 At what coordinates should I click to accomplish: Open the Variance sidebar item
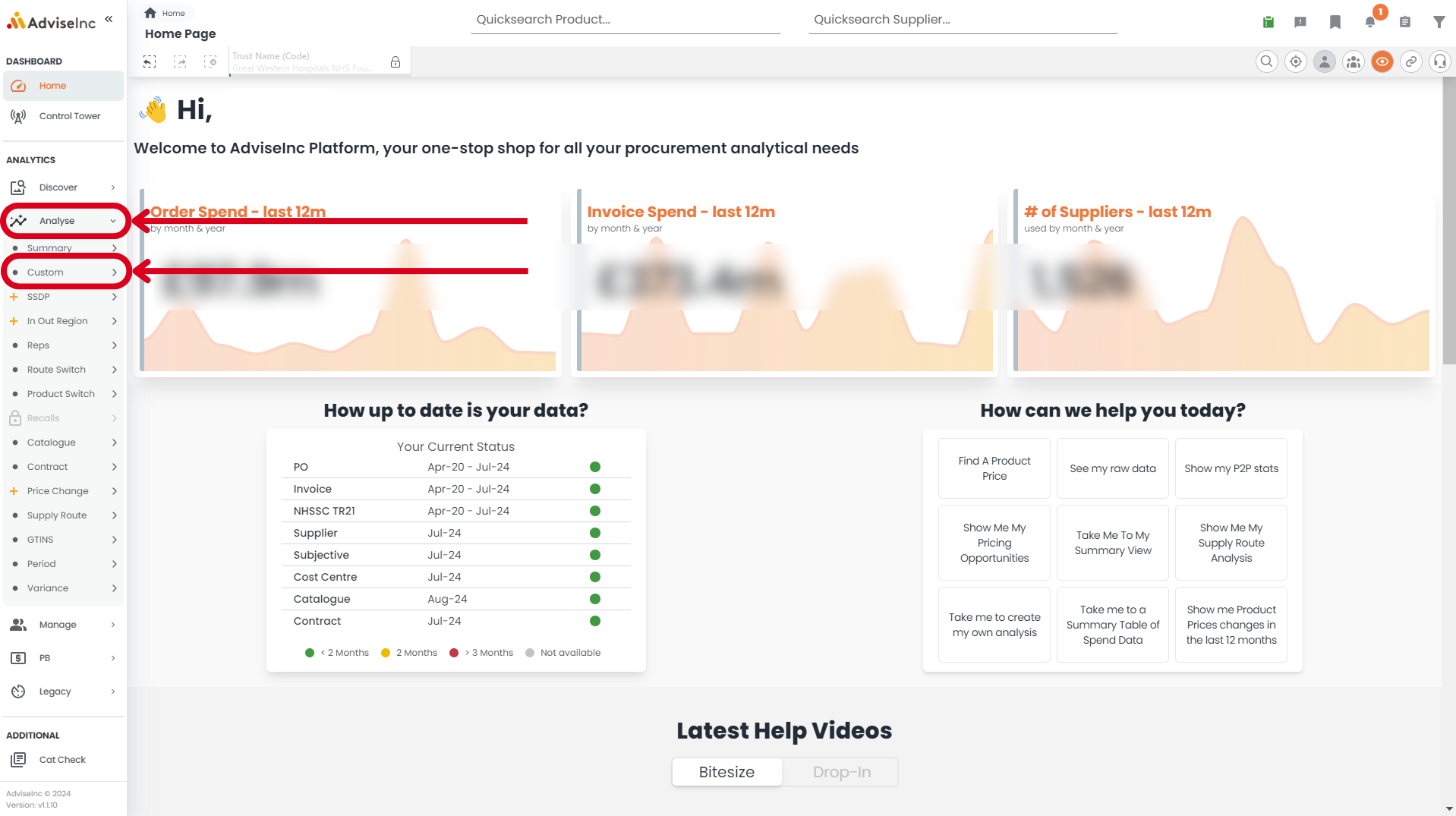tap(63, 588)
